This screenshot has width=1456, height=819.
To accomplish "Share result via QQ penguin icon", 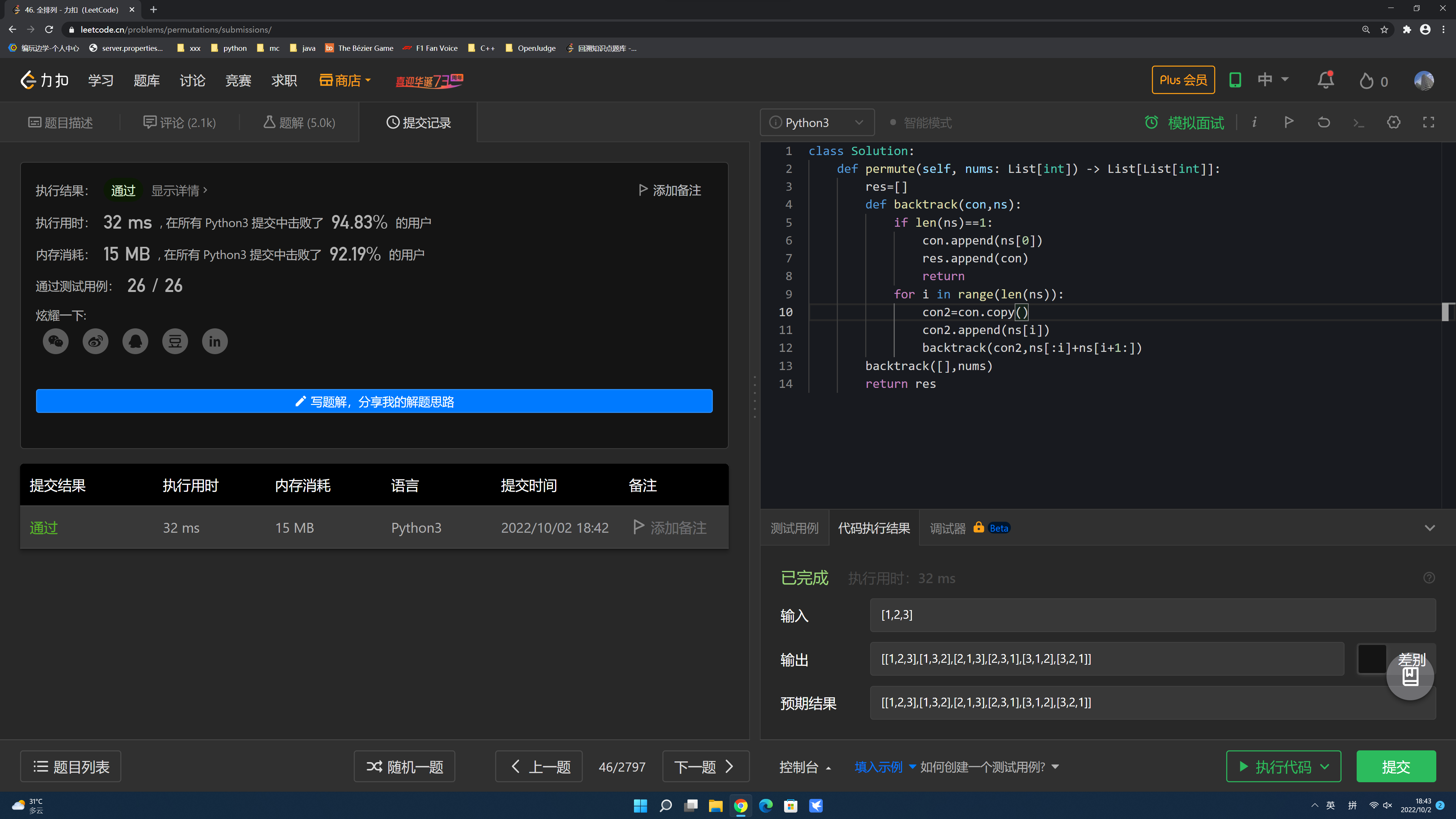I will pyautogui.click(x=135, y=341).
